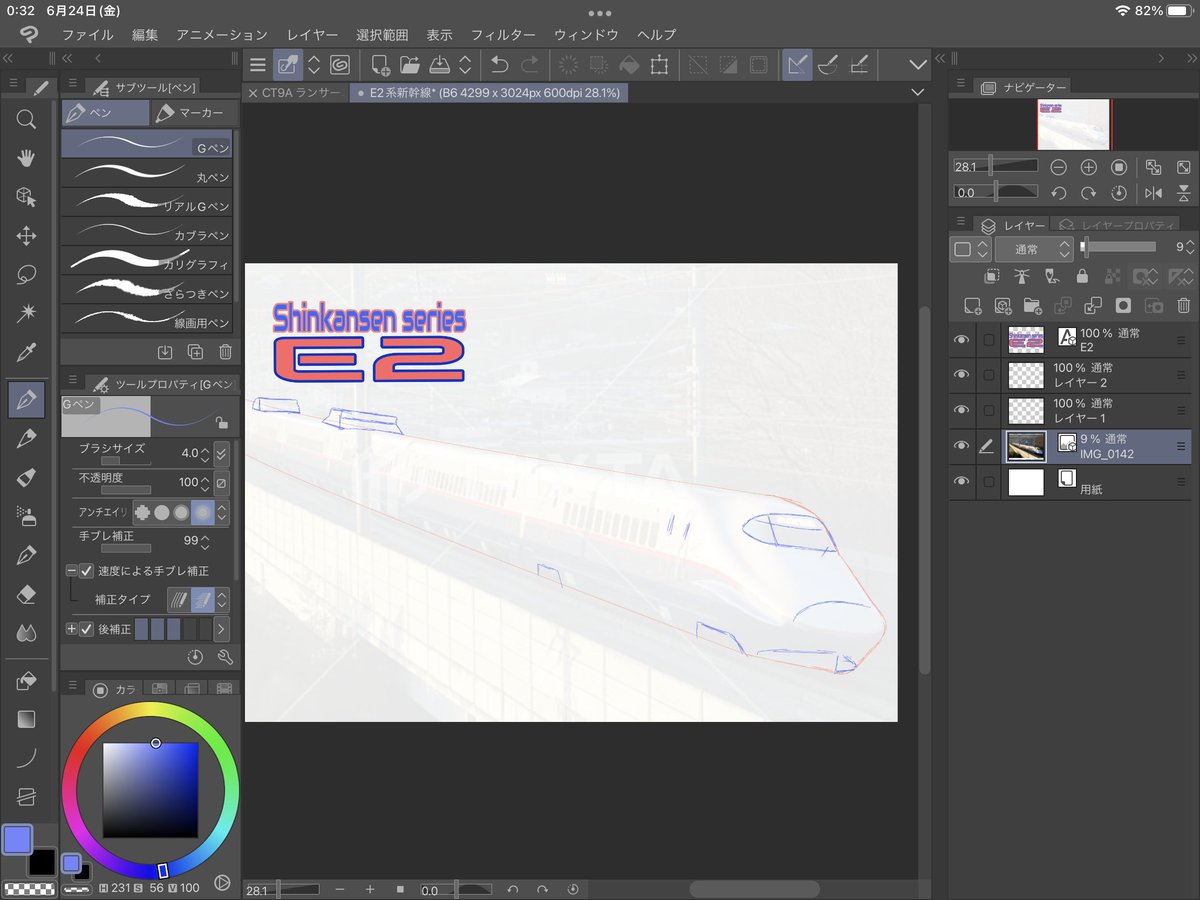Switch to the マーカー sub tool tab

tap(192, 113)
